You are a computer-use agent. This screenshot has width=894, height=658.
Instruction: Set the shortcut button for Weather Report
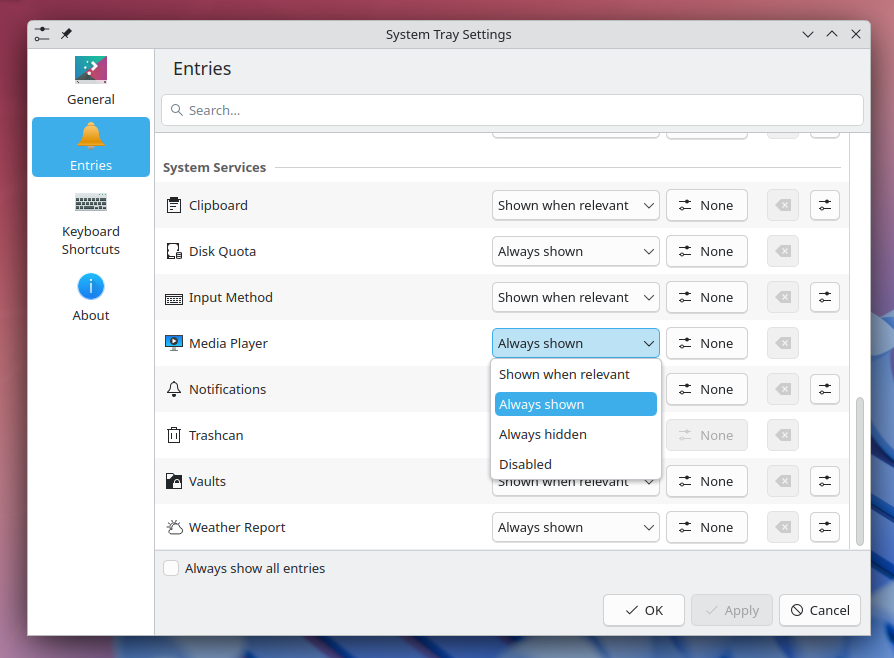707,527
